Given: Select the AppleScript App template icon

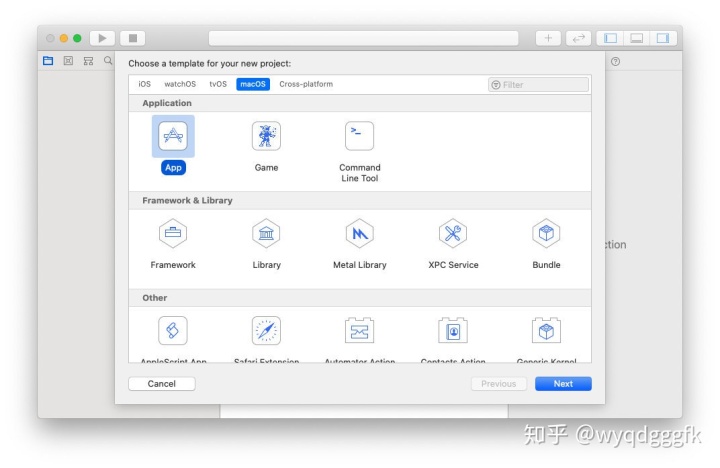Looking at the screenshot, I should tap(173, 331).
